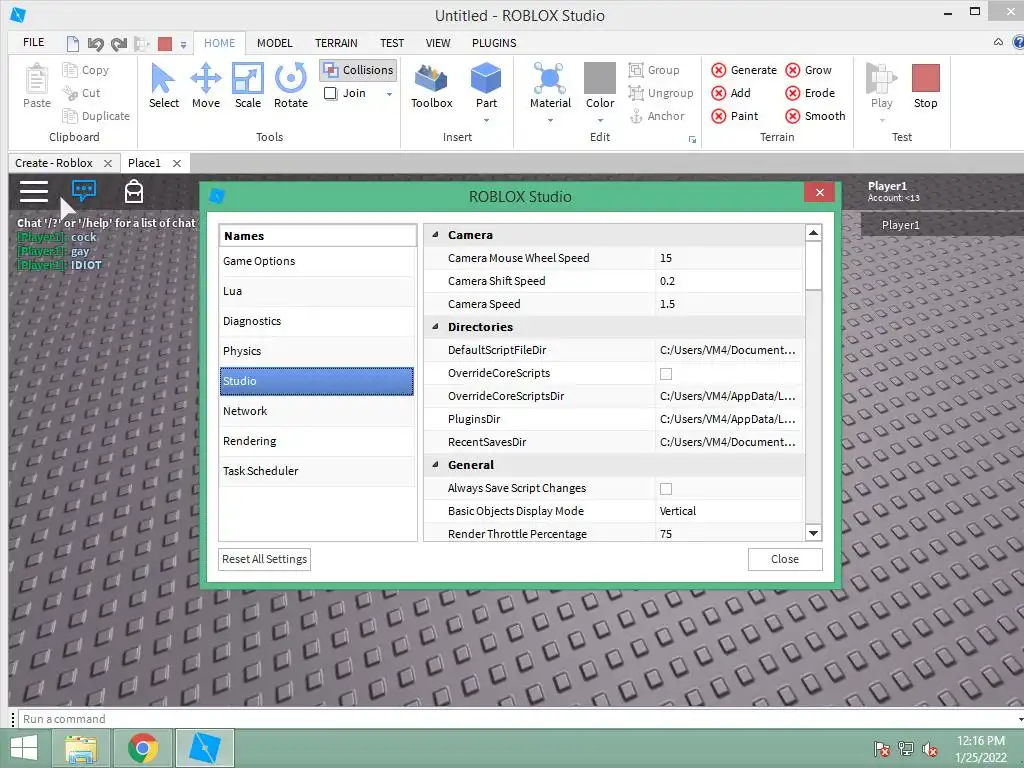This screenshot has width=1024, height=768.
Task: Select the Paint terrain tool
Action: (735, 116)
